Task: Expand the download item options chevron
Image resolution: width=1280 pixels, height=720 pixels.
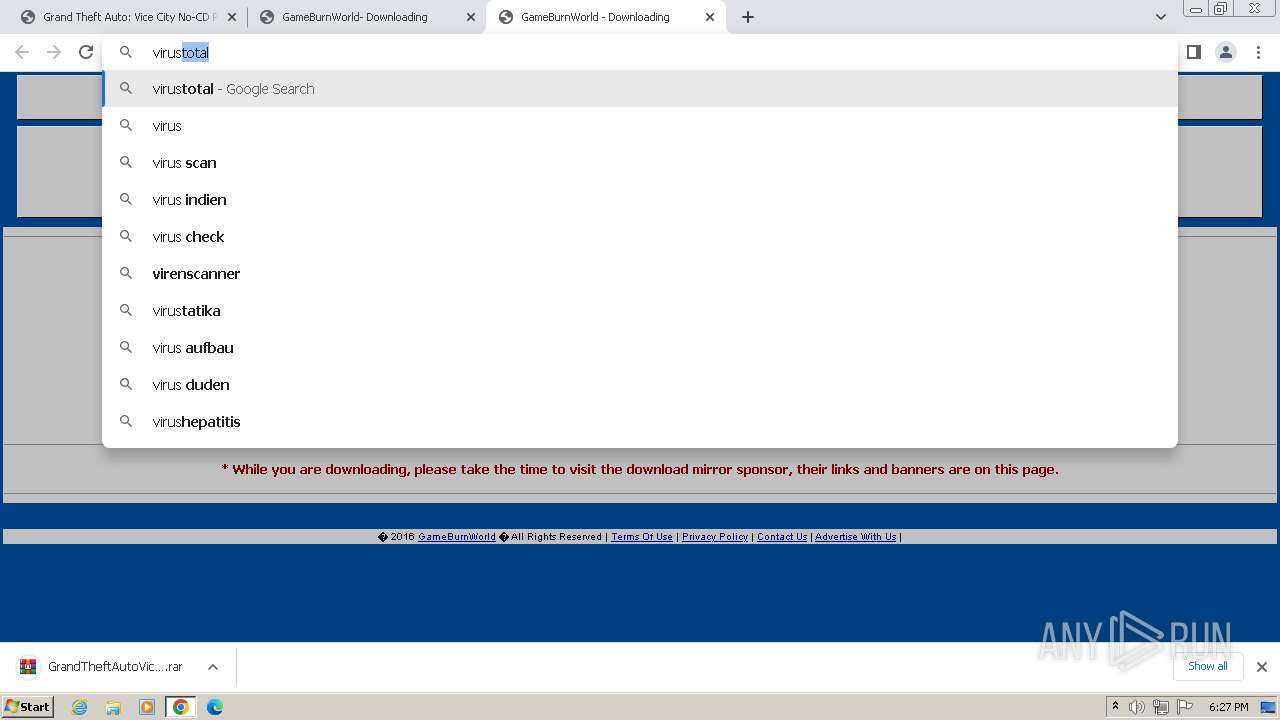Action: (213, 667)
